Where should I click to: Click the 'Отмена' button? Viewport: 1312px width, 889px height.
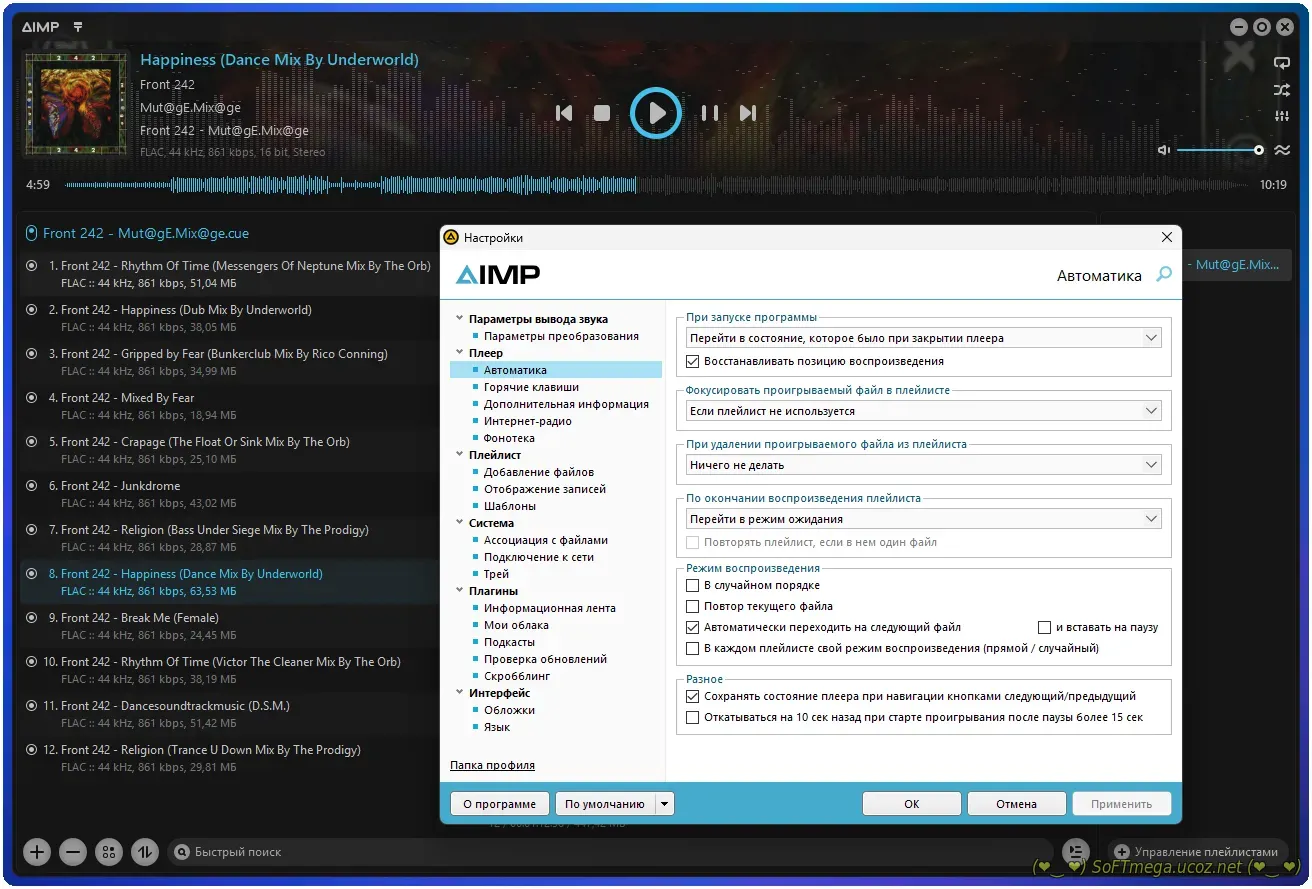[x=1016, y=804]
